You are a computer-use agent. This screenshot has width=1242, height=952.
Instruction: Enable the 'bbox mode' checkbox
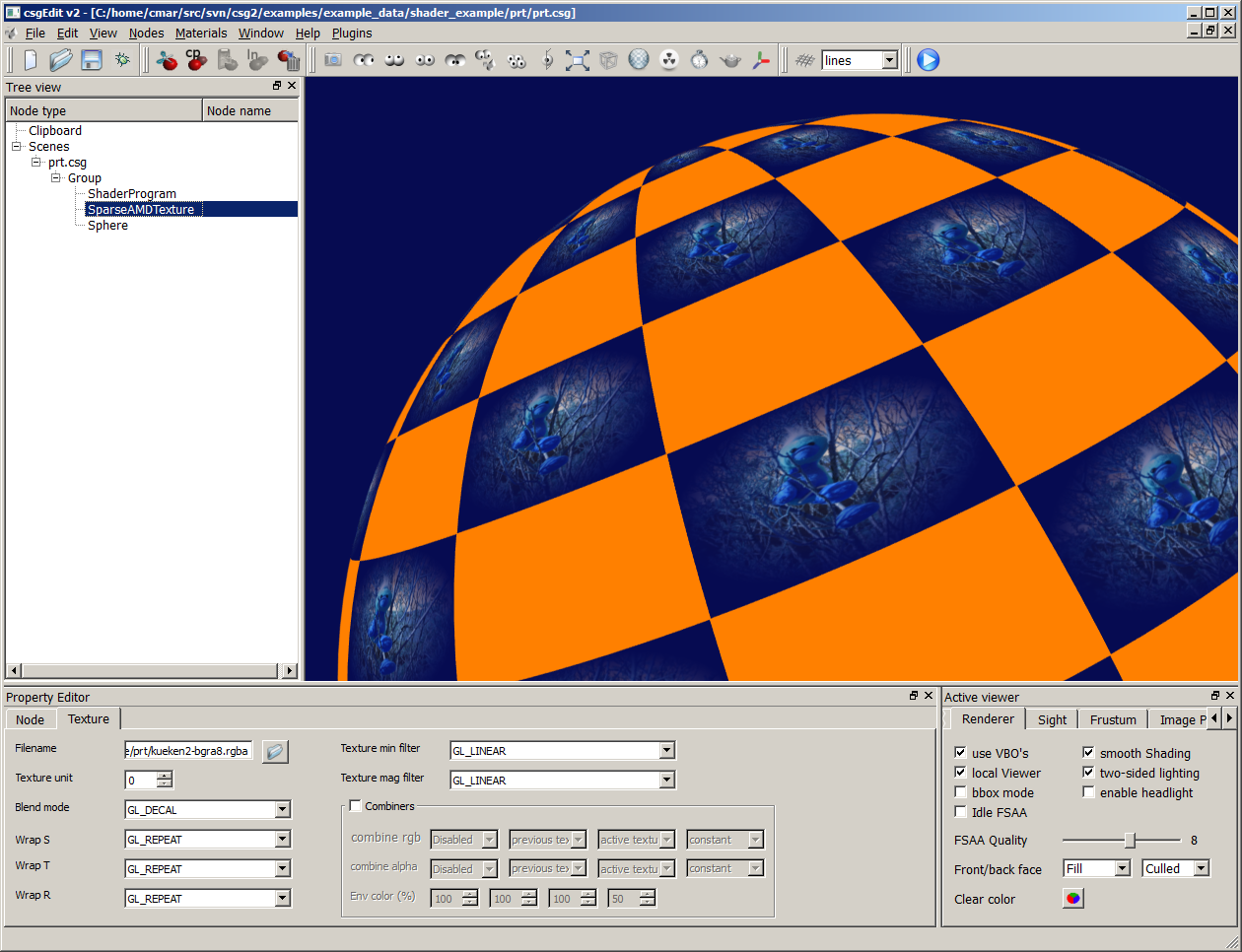coord(960,792)
